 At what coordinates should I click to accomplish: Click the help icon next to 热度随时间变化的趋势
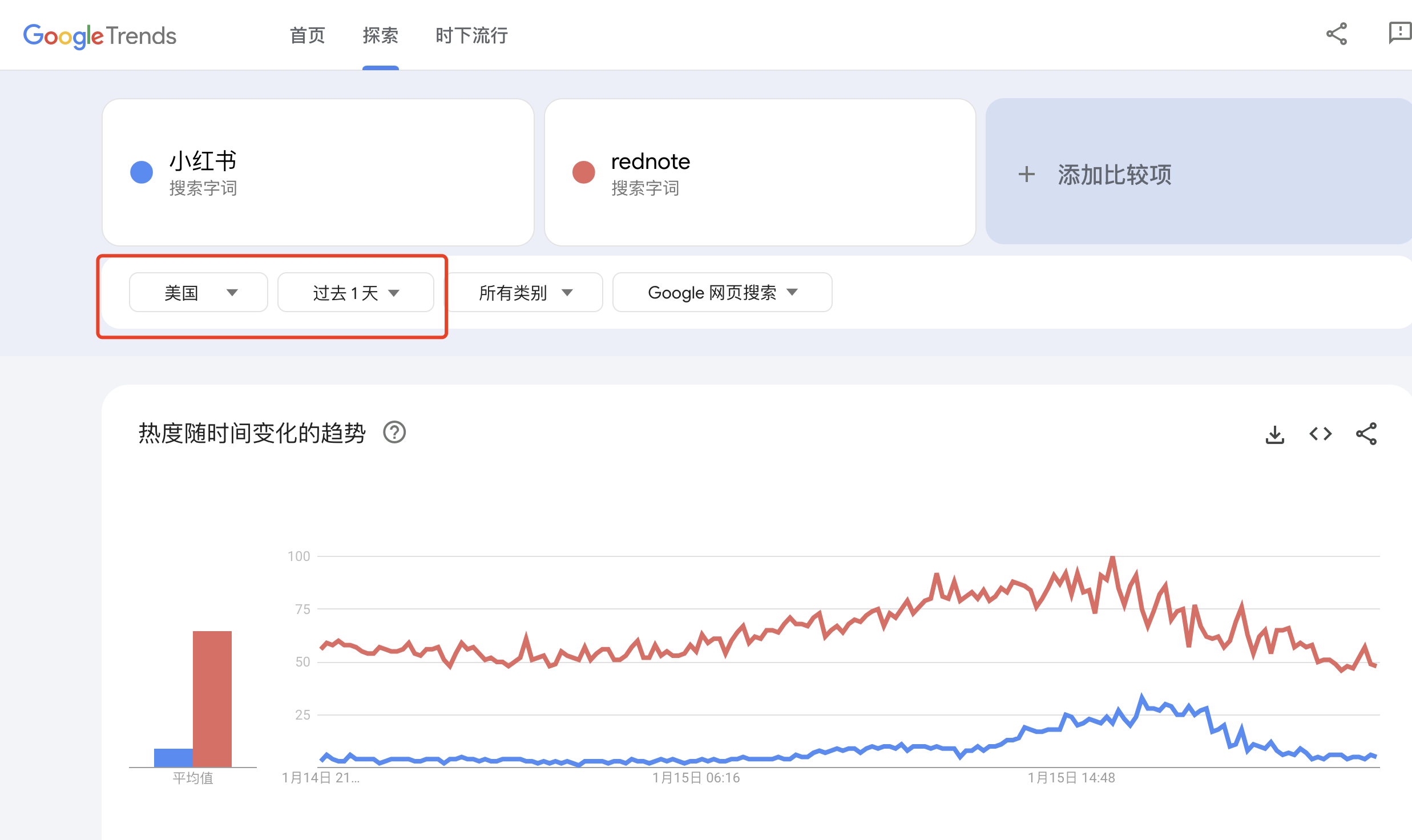tap(394, 433)
